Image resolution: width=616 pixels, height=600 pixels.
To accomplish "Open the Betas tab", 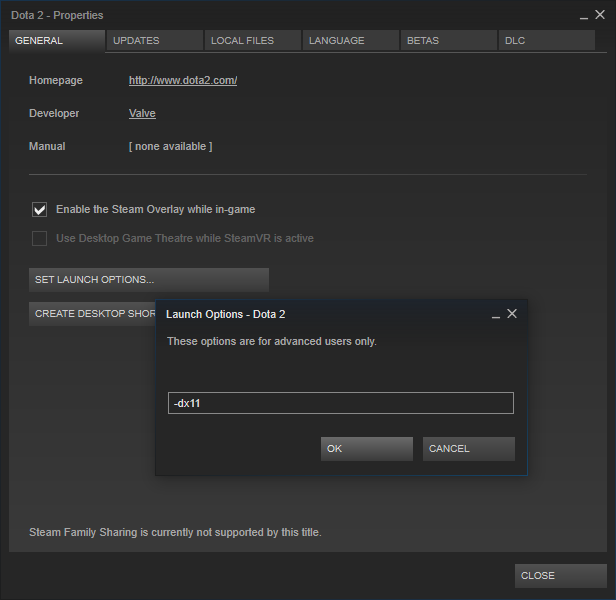I will pyautogui.click(x=449, y=40).
